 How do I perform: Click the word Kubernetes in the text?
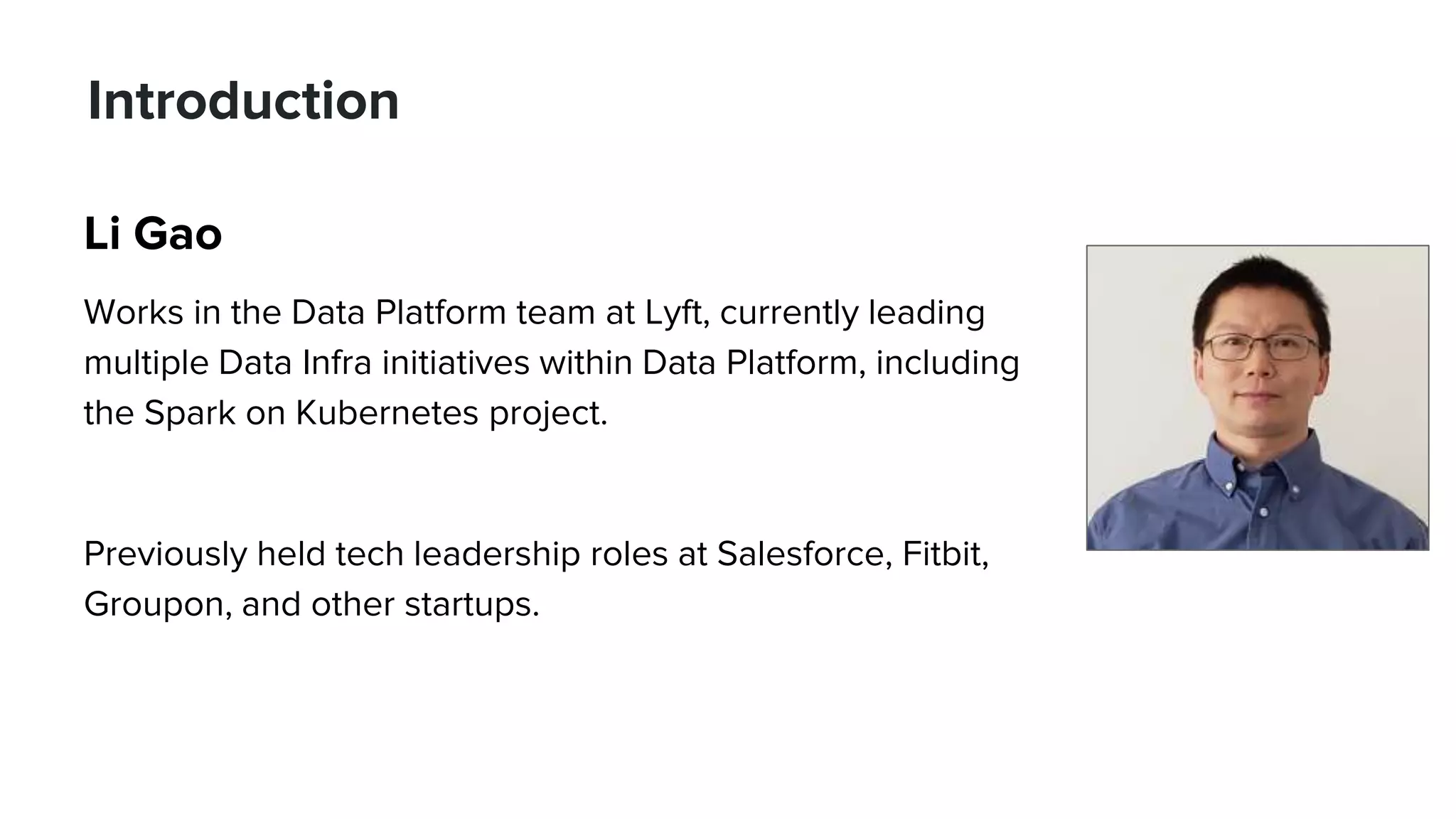[387, 412]
